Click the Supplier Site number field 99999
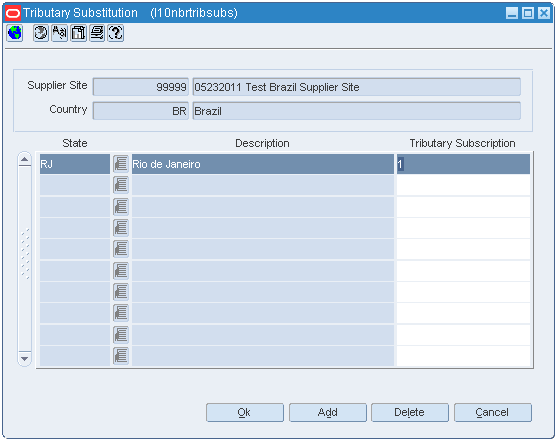The height and width of the screenshot is (440, 556). point(141,87)
